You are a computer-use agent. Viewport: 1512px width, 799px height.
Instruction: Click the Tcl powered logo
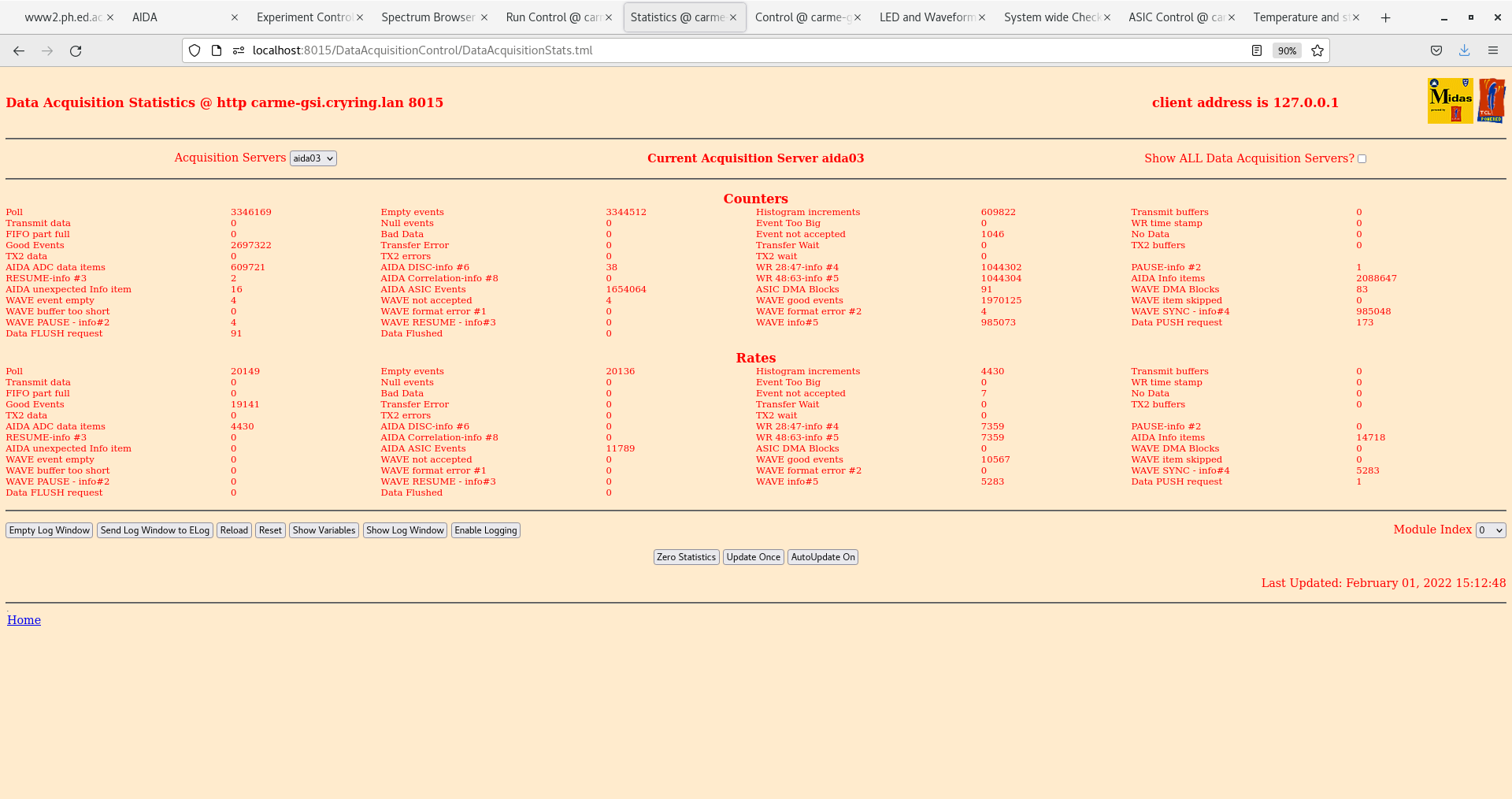pyautogui.click(x=1492, y=101)
